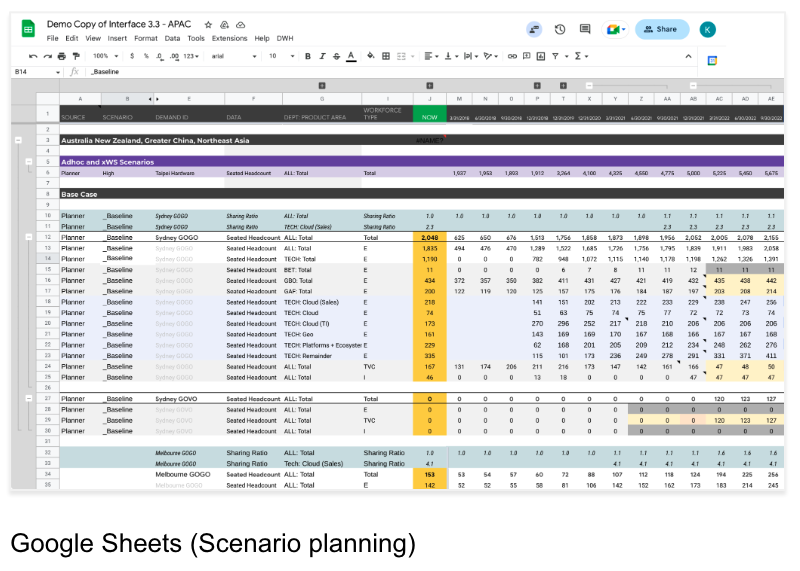The height and width of the screenshot is (571, 800).
Task: Apply currency format with dollar icon
Action: point(132,56)
